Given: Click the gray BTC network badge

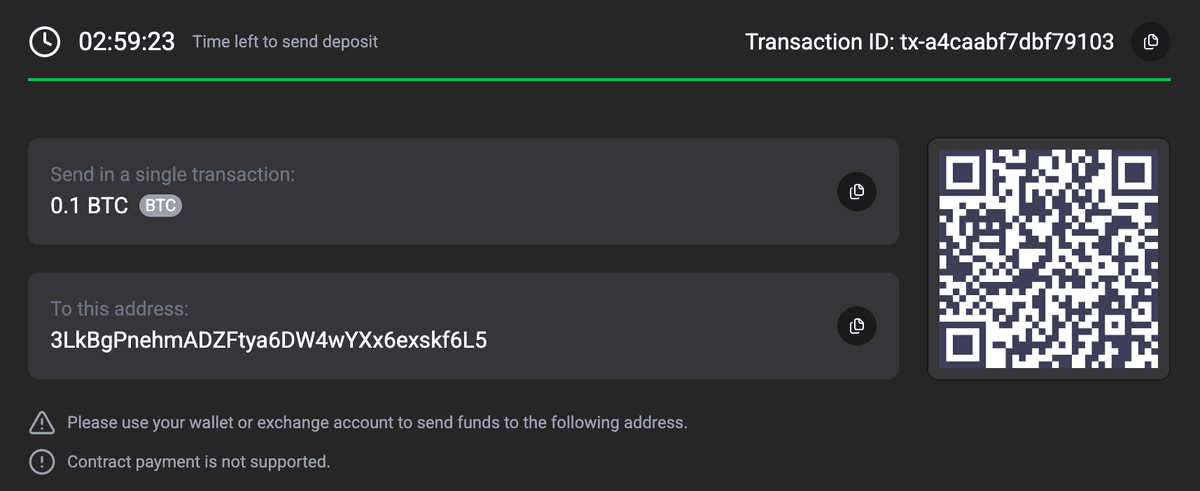Looking at the screenshot, I should (160, 207).
